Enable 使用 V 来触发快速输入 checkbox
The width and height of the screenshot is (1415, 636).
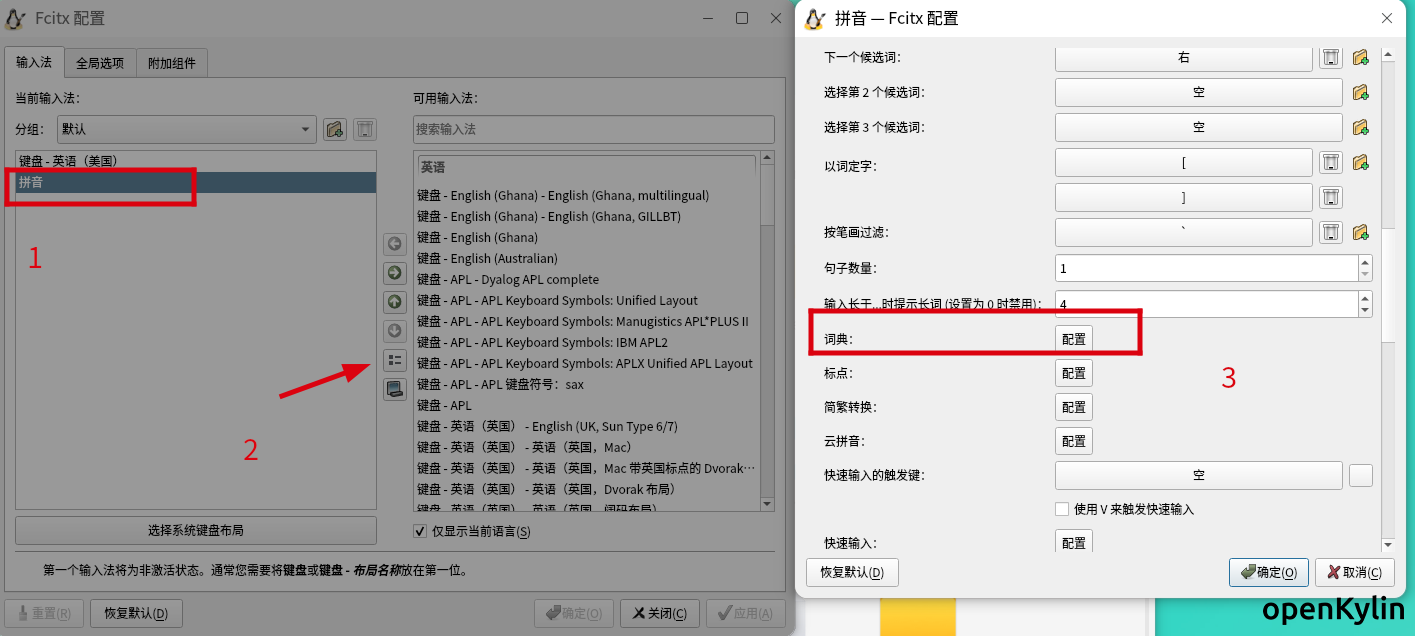coord(1062,509)
